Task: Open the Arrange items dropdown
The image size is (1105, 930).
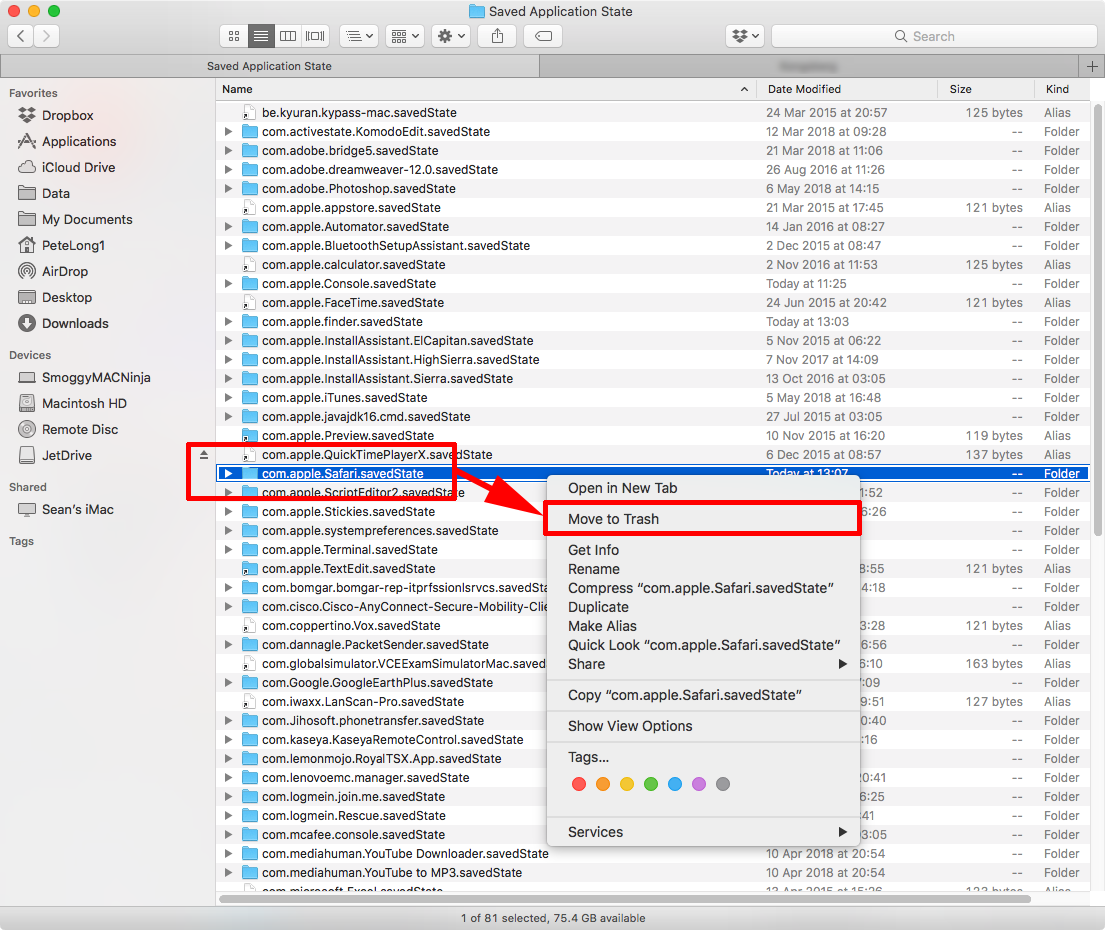Action: (x=359, y=36)
